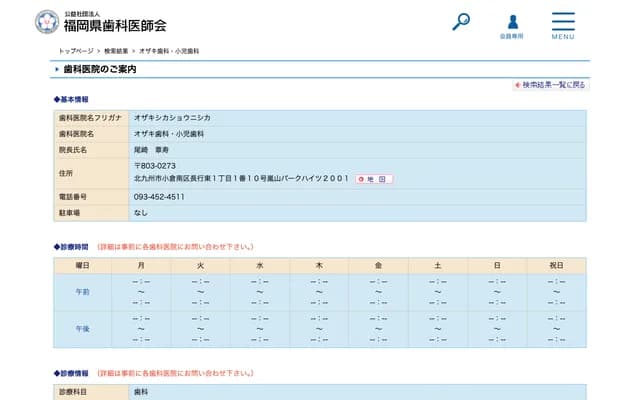Open the MENU hamburger icon

[563, 25]
